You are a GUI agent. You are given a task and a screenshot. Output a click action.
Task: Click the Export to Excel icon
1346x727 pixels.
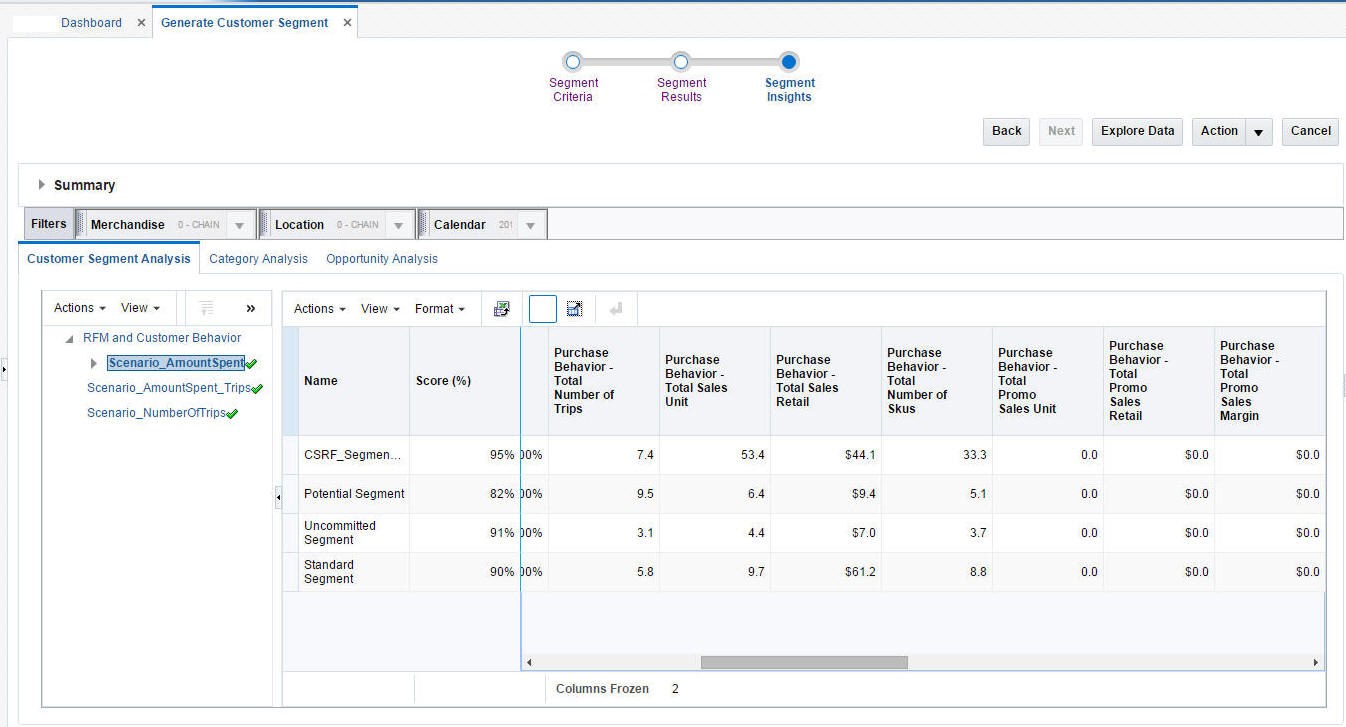[x=502, y=309]
